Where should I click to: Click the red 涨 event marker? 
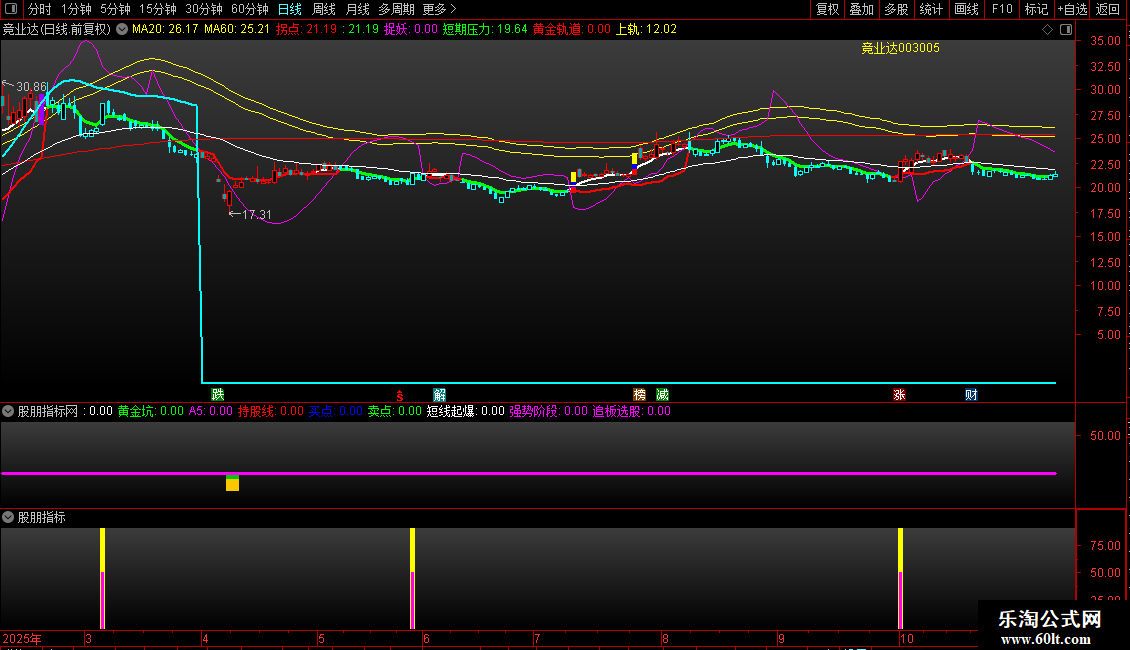pyautogui.click(x=899, y=394)
